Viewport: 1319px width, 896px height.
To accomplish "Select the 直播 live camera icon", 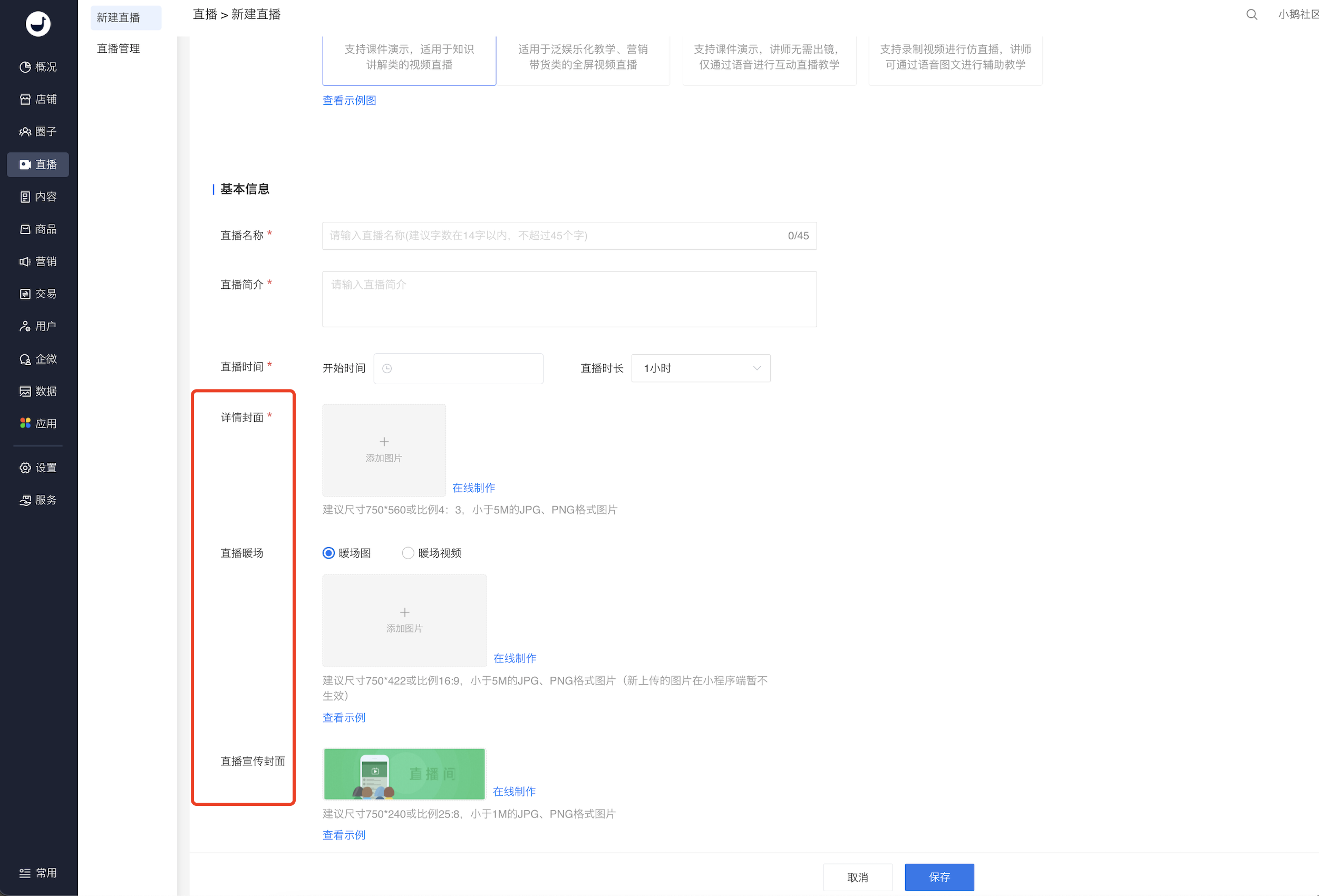I will pyautogui.click(x=25, y=164).
